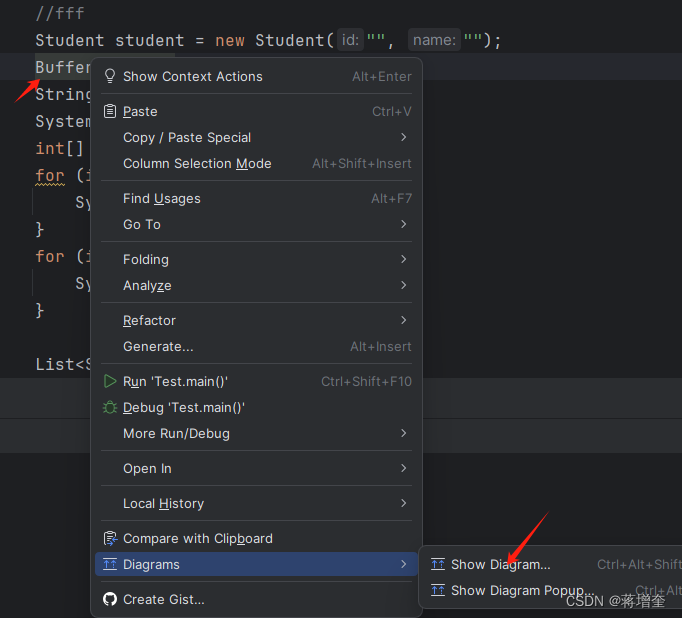Screen dimensions: 682x618
Task: Click the Debug bug icon
Action: [110, 408]
